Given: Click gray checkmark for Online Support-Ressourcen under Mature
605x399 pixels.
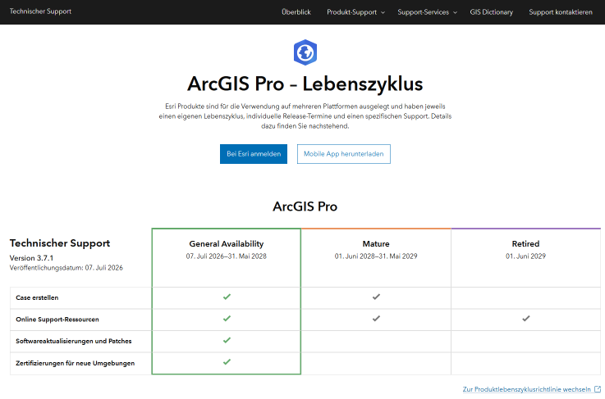Looking at the screenshot, I should click(x=376, y=318).
